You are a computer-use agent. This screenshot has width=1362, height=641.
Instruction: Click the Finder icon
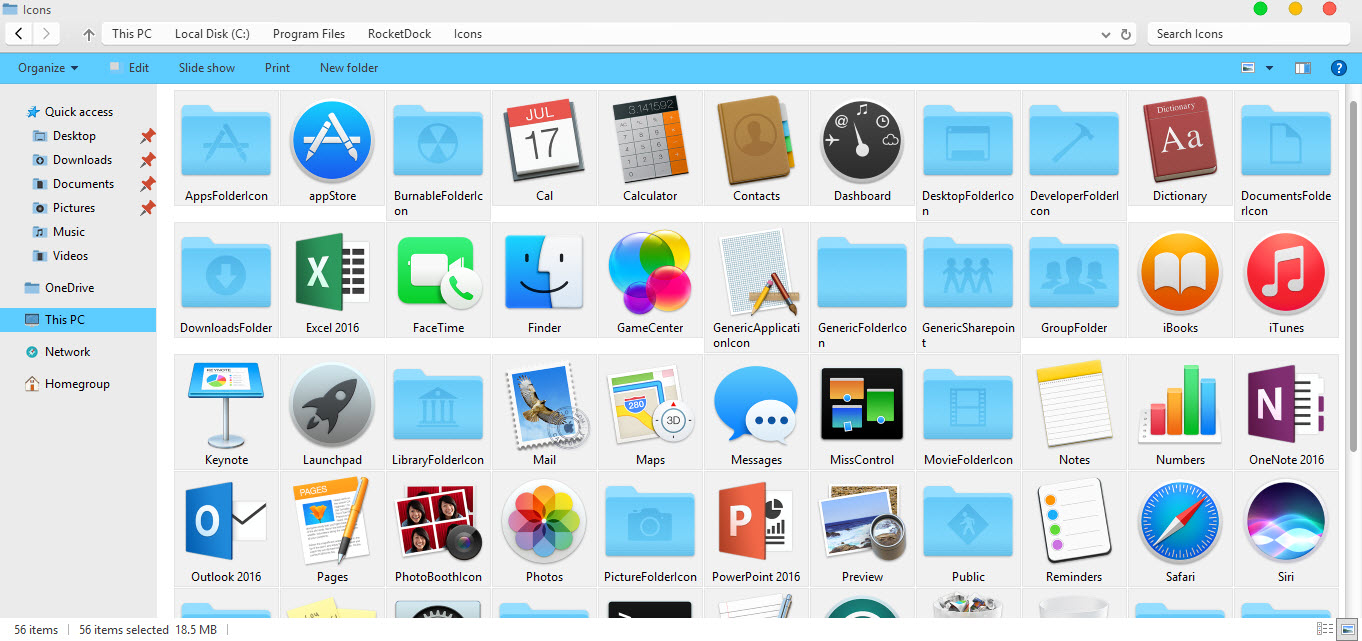(543, 272)
